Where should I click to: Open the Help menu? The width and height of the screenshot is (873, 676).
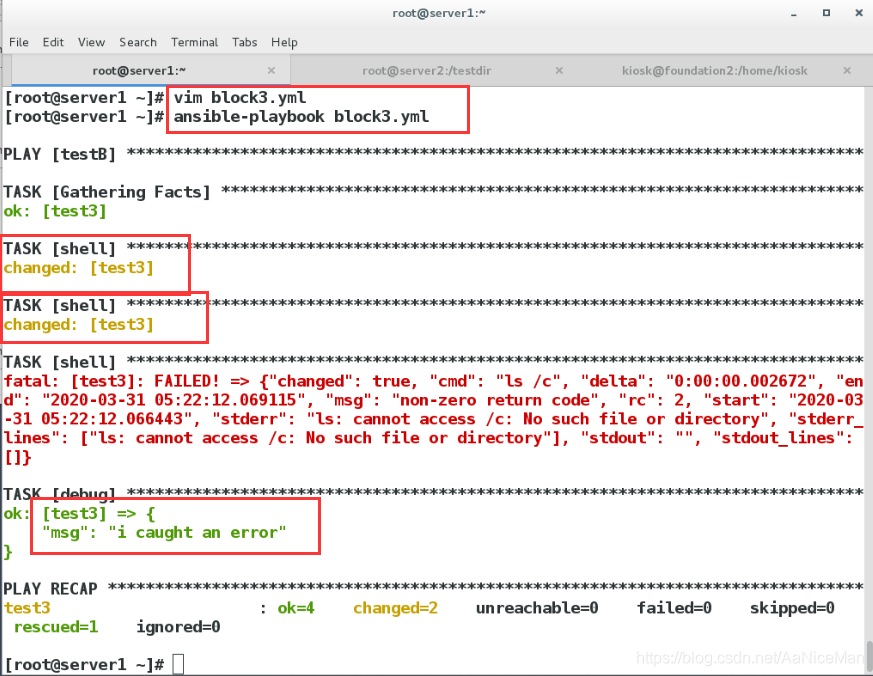(x=284, y=42)
